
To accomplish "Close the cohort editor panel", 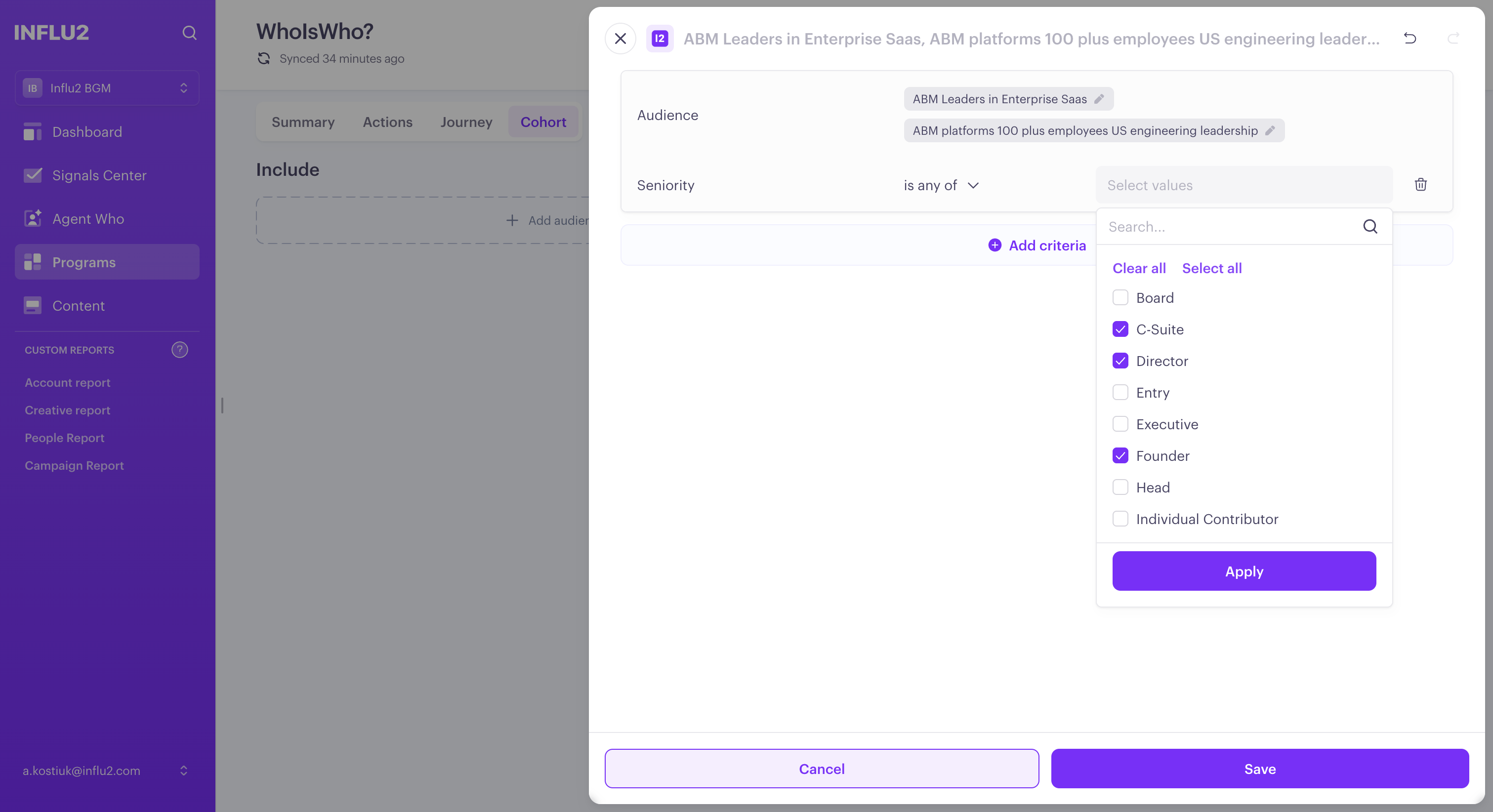I will 620,39.
